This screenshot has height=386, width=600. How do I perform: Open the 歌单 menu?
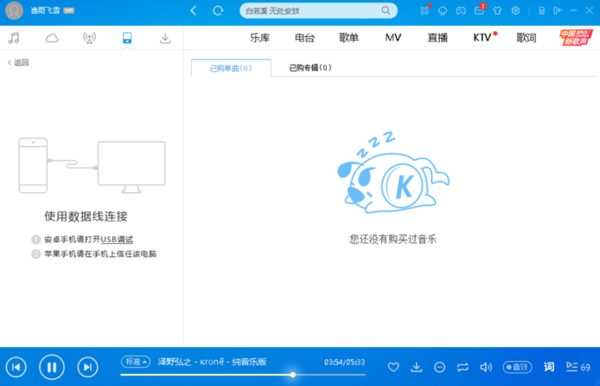click(349, 37)
